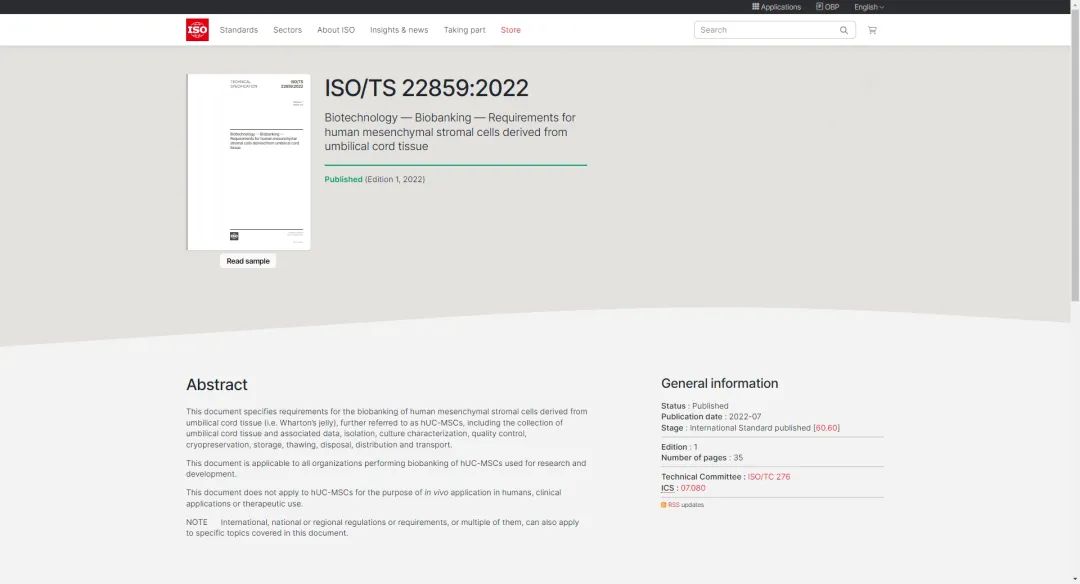Click the RSS updates feed icon
The width and height of the screenshot is (1080, 584).
pyautogui.click(x=664, y=505)
